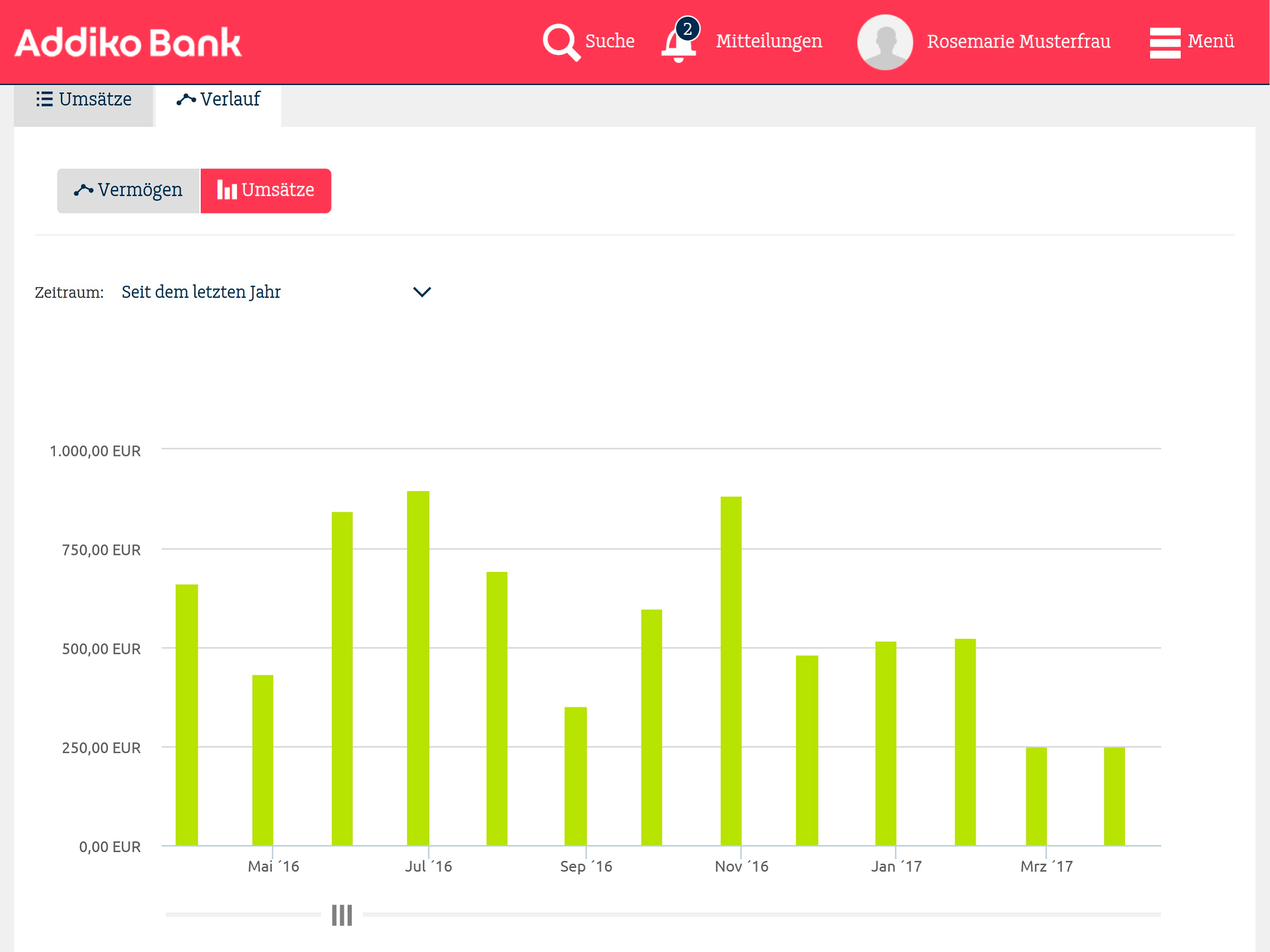The width and height of the screenshot is (1270, 952).
Task: Click the Mai '16 axis label
Action: click(273, 866)
